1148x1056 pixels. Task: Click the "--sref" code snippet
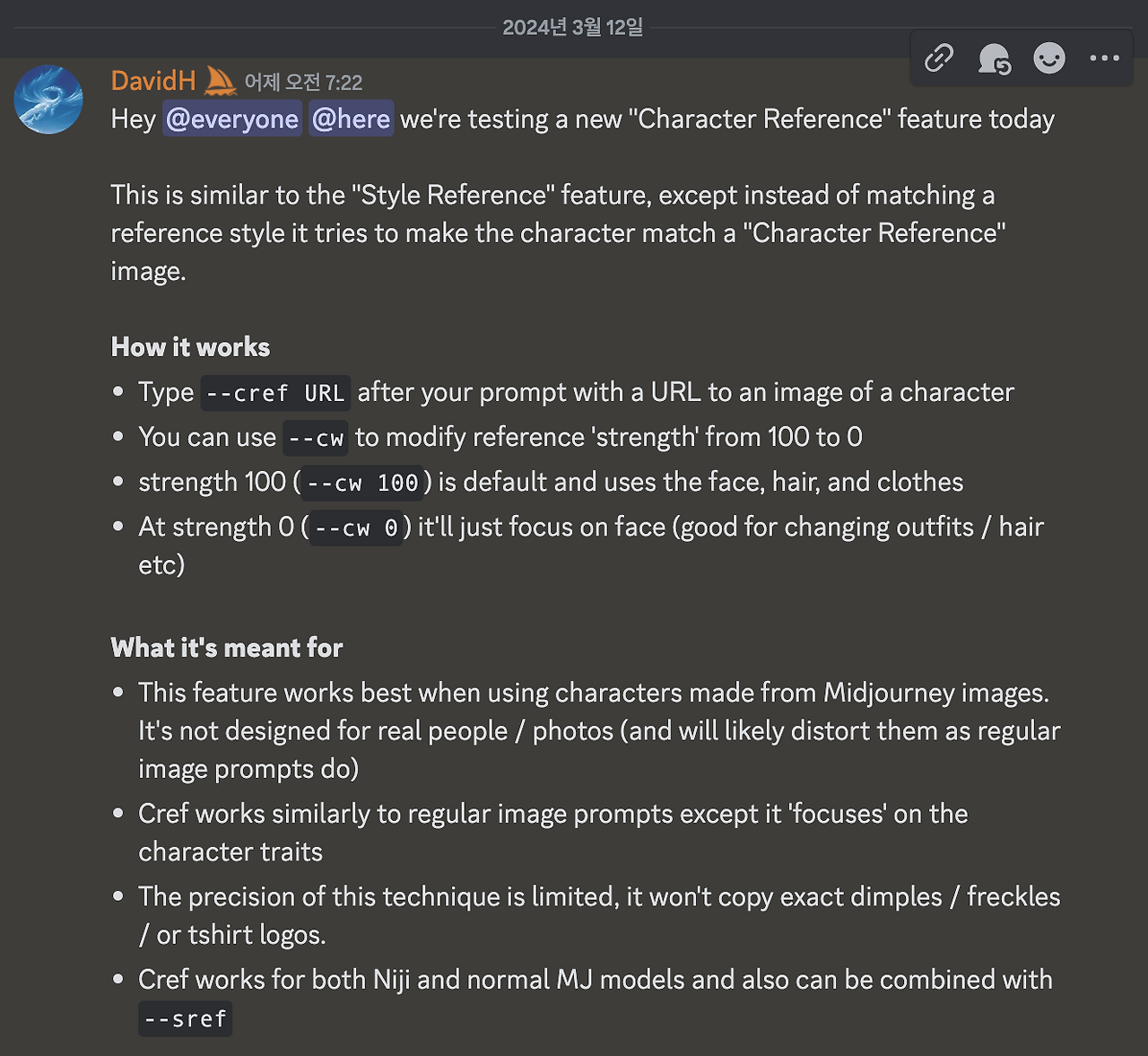185,1019
